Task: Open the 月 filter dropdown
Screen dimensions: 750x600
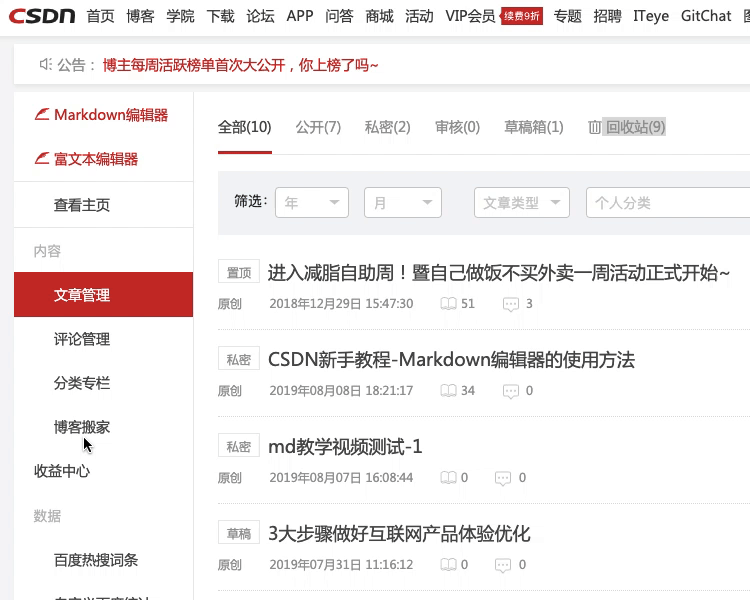Action: pyautogui.click(x=403, y=203)
